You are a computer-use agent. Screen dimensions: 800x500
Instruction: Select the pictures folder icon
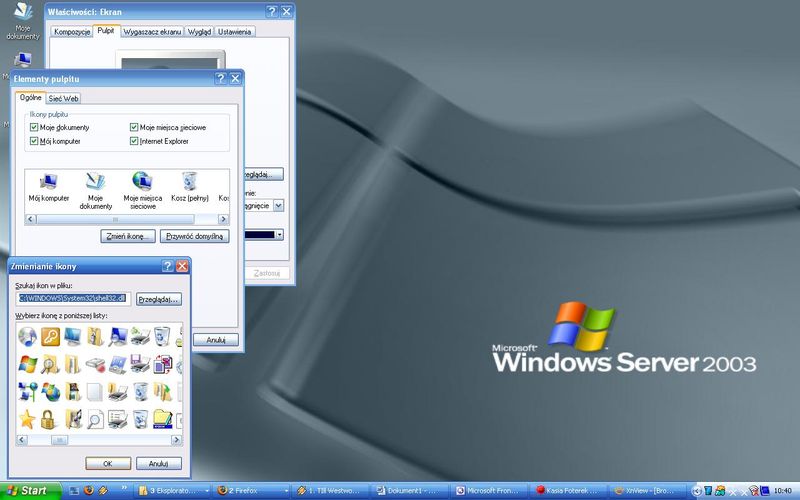[72, 392]
